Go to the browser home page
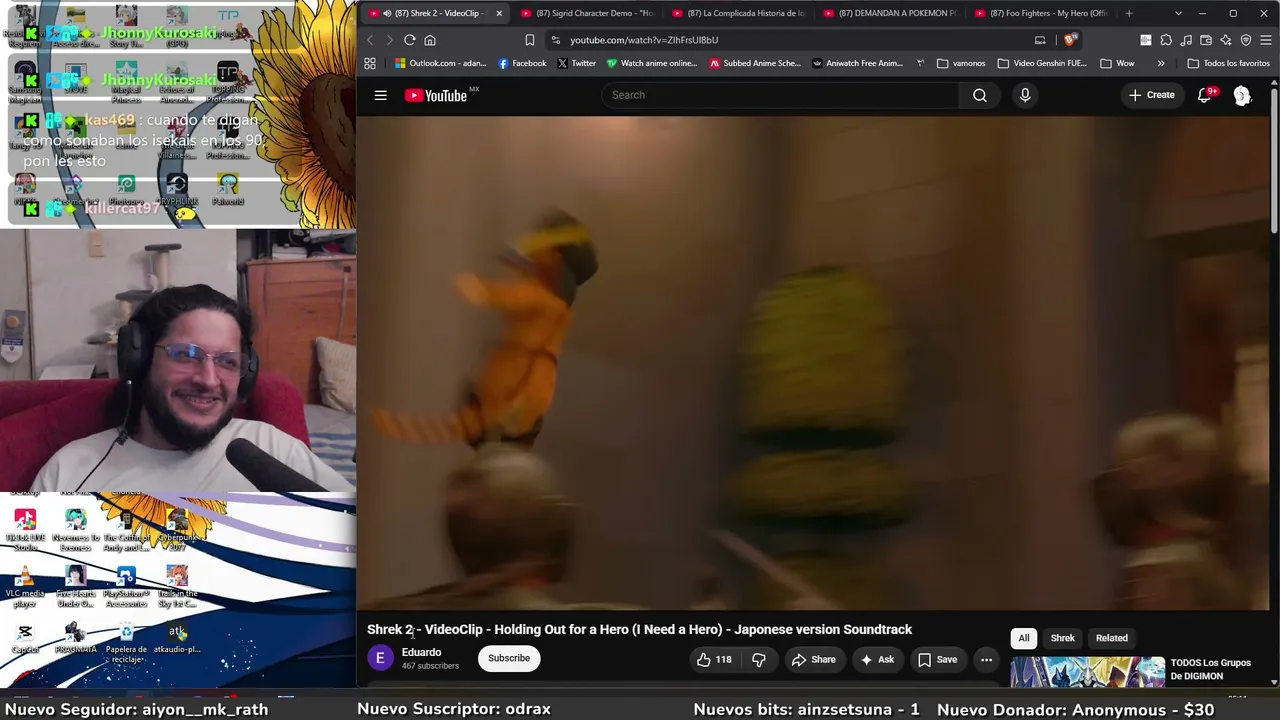The height and width of the screenshot is (720, 1280). point(430,40)
